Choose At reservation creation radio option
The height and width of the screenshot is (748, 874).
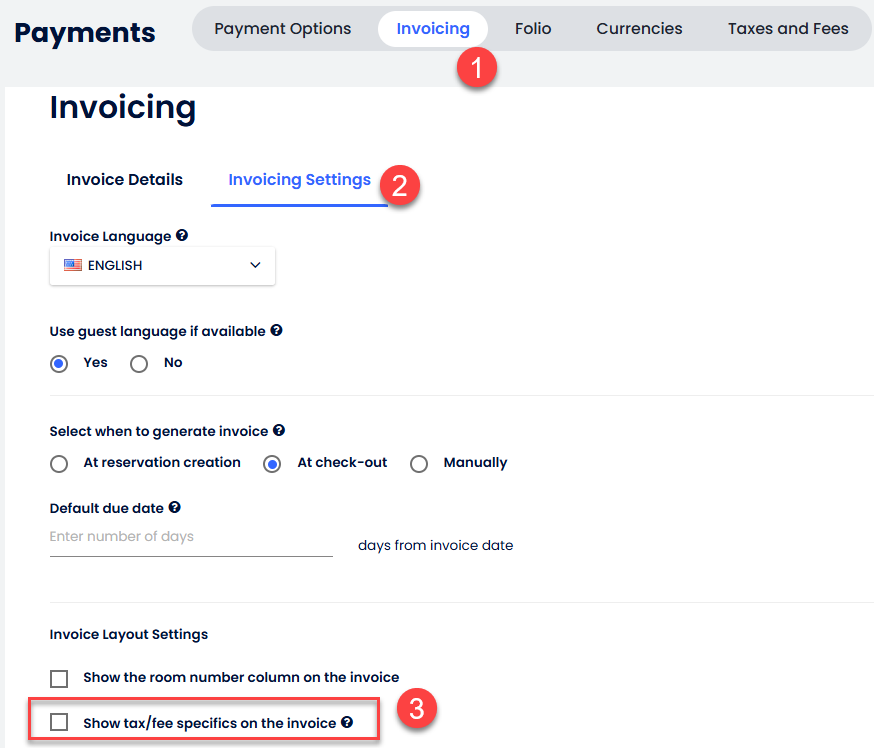[59, 463]
